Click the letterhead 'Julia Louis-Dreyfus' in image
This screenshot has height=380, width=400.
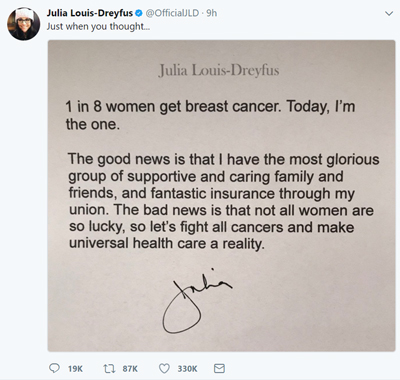(219, 70)
